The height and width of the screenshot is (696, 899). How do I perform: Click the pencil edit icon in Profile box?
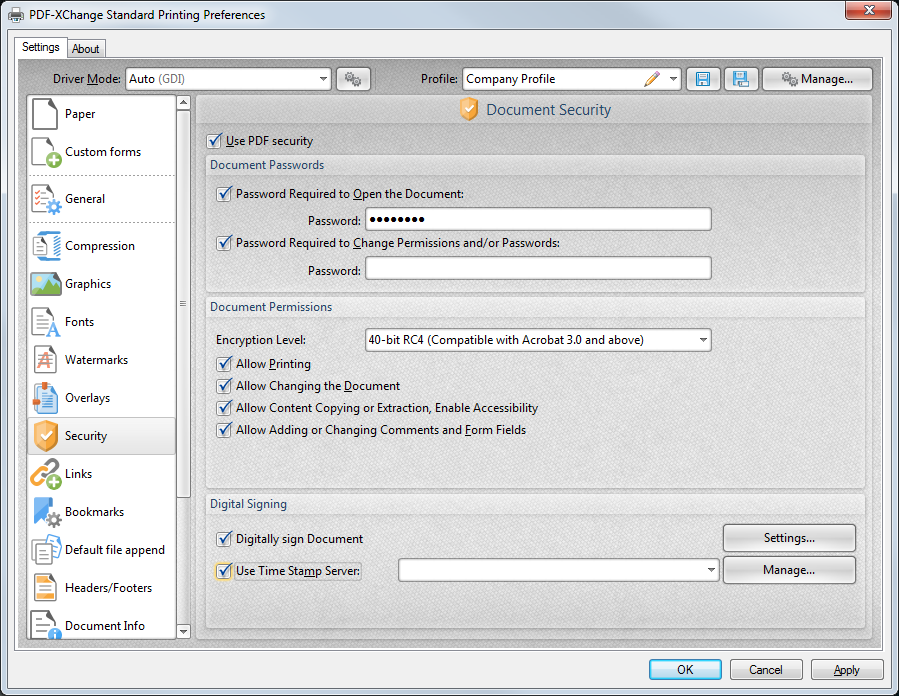[x=652, y=79]
